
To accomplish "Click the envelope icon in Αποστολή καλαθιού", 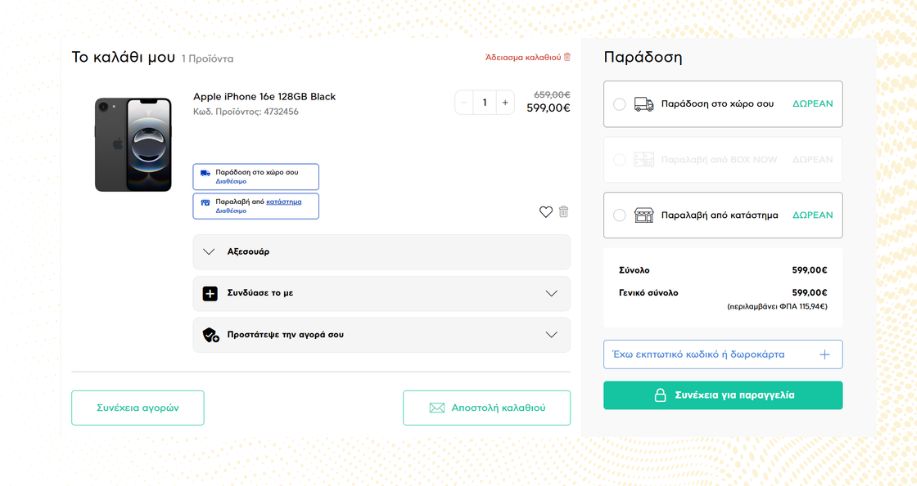I will (436, 408).
